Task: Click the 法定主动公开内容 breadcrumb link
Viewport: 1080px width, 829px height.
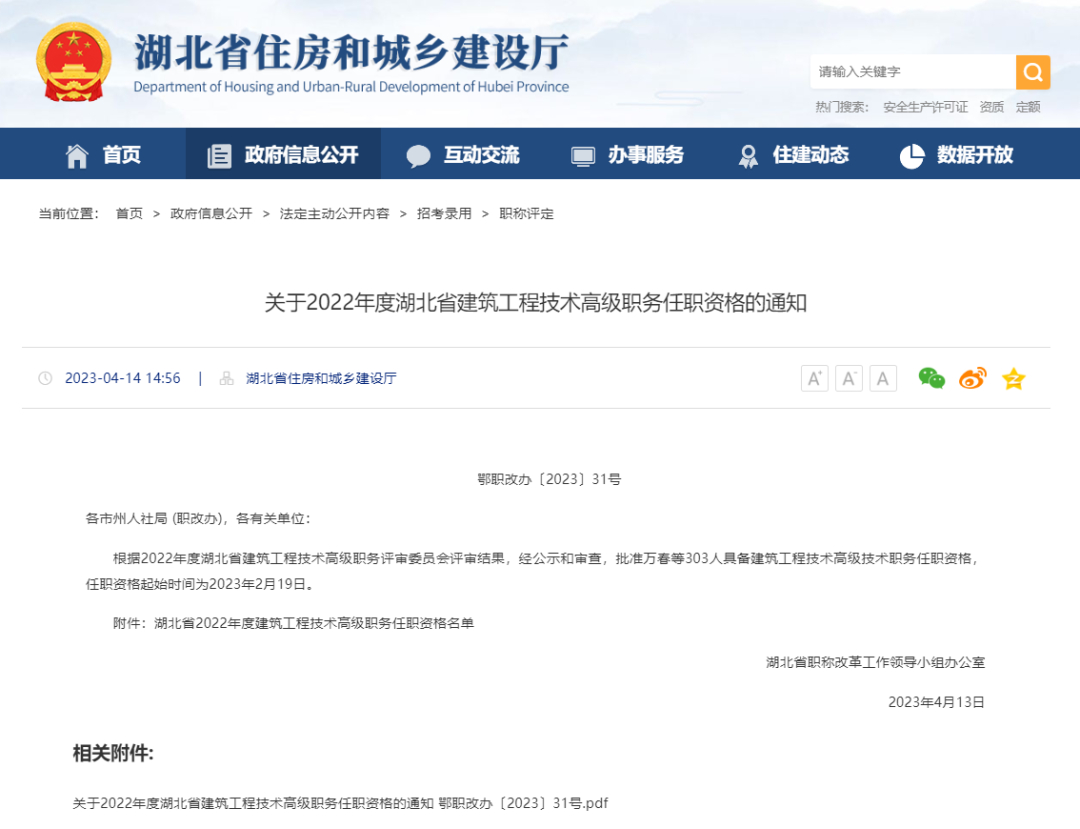Action: point(334,214)
